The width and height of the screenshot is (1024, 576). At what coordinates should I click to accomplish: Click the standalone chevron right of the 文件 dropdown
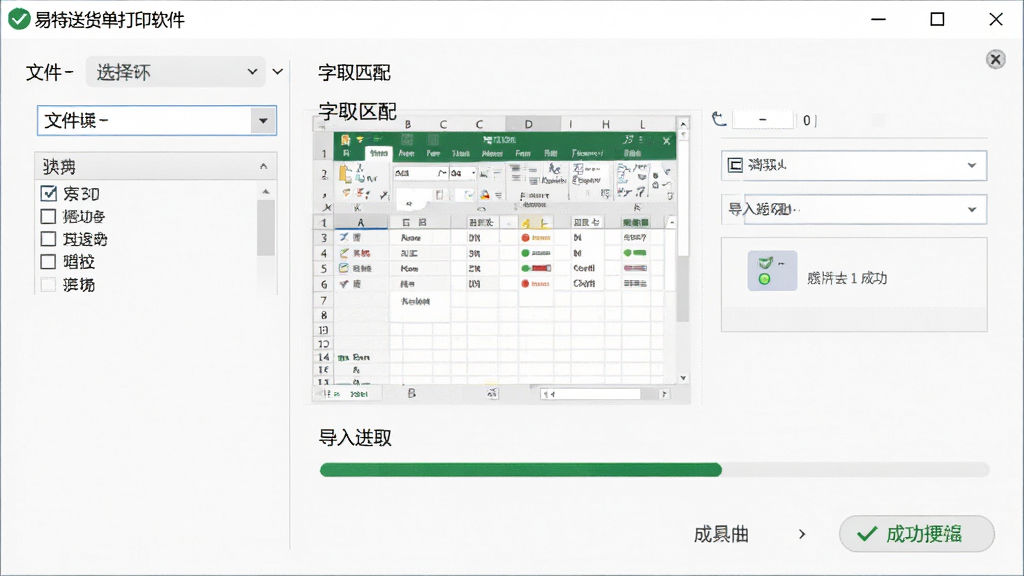[x=278, y=72]
